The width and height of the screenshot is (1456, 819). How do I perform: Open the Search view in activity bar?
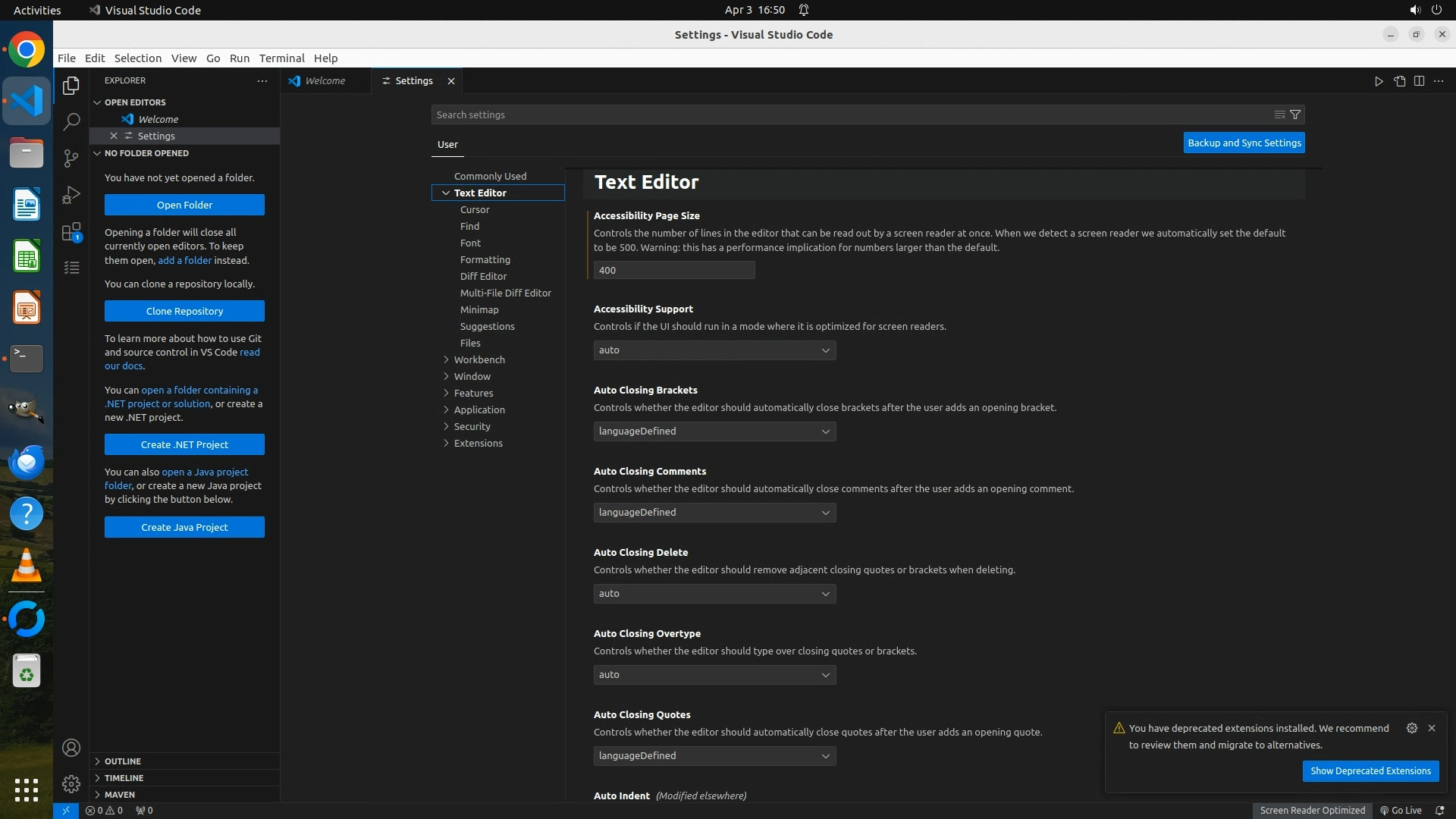pyautogui.click(x=71, y=121)
